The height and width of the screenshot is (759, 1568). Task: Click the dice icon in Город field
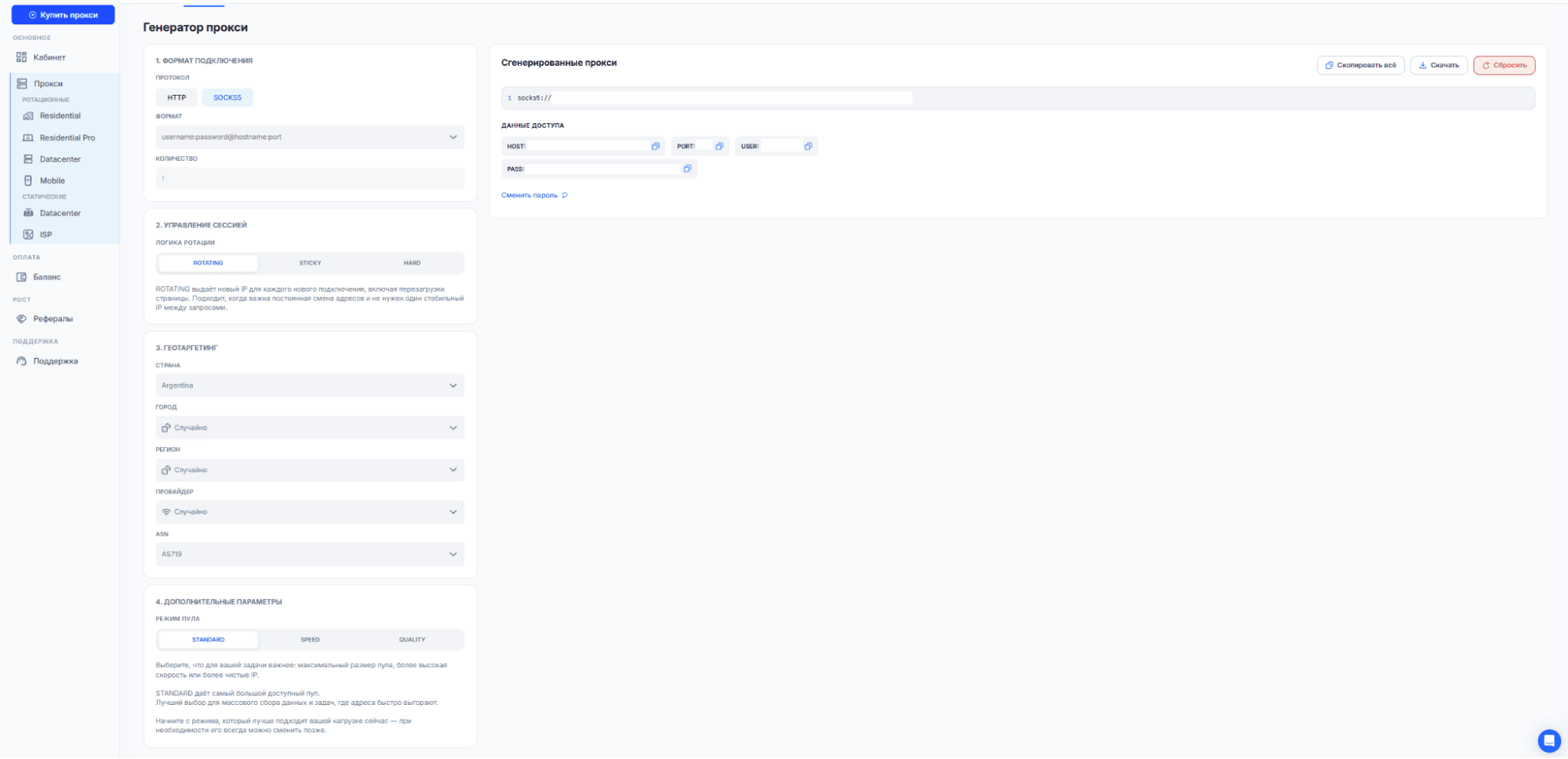point(166,428)
